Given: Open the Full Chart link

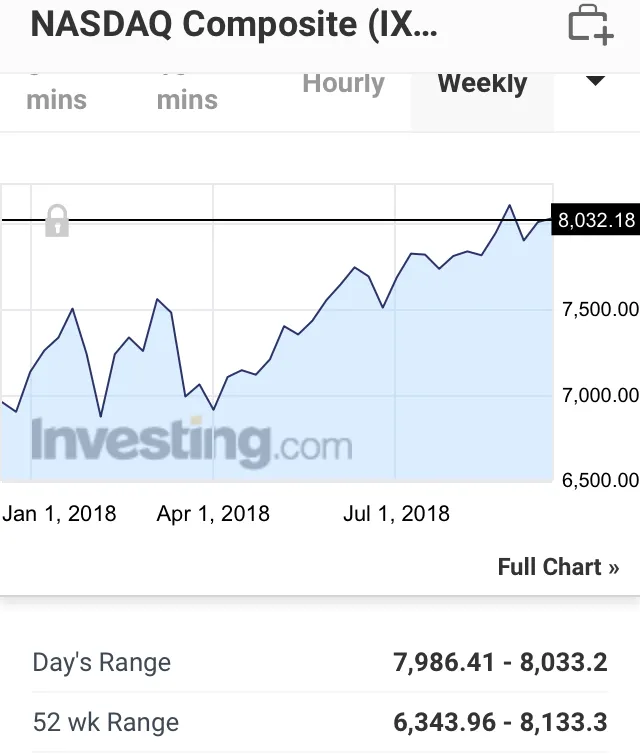Looking at the screenshot, I should click(x=558, y=567).
